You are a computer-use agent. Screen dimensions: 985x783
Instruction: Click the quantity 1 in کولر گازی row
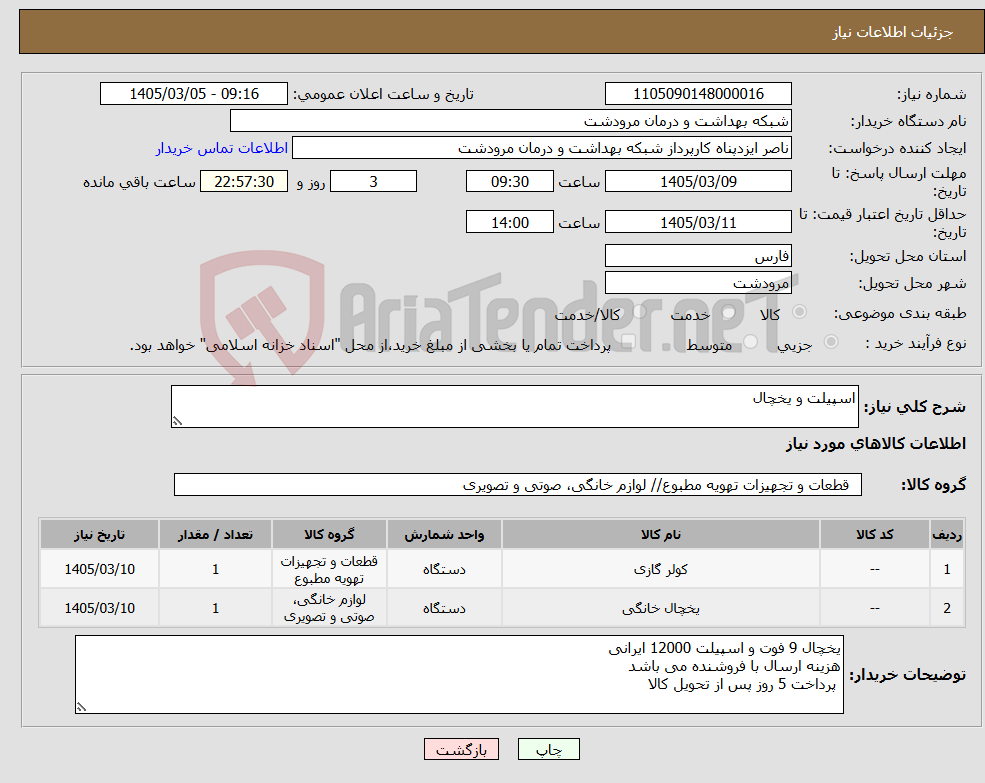click(x=215, y=569)
